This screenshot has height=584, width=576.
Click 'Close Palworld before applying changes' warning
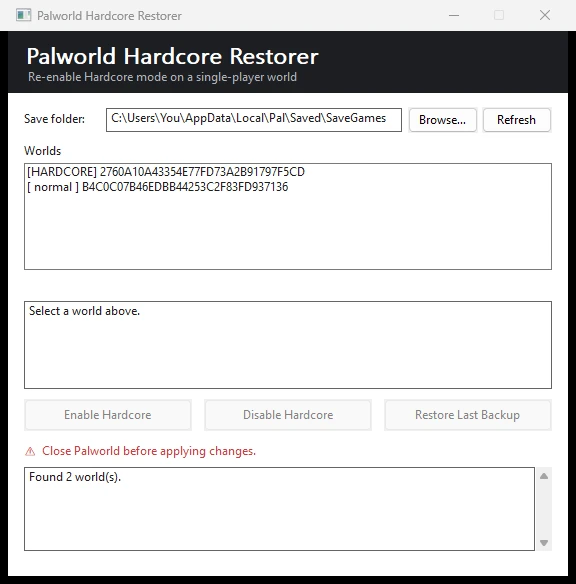(149, 451)
